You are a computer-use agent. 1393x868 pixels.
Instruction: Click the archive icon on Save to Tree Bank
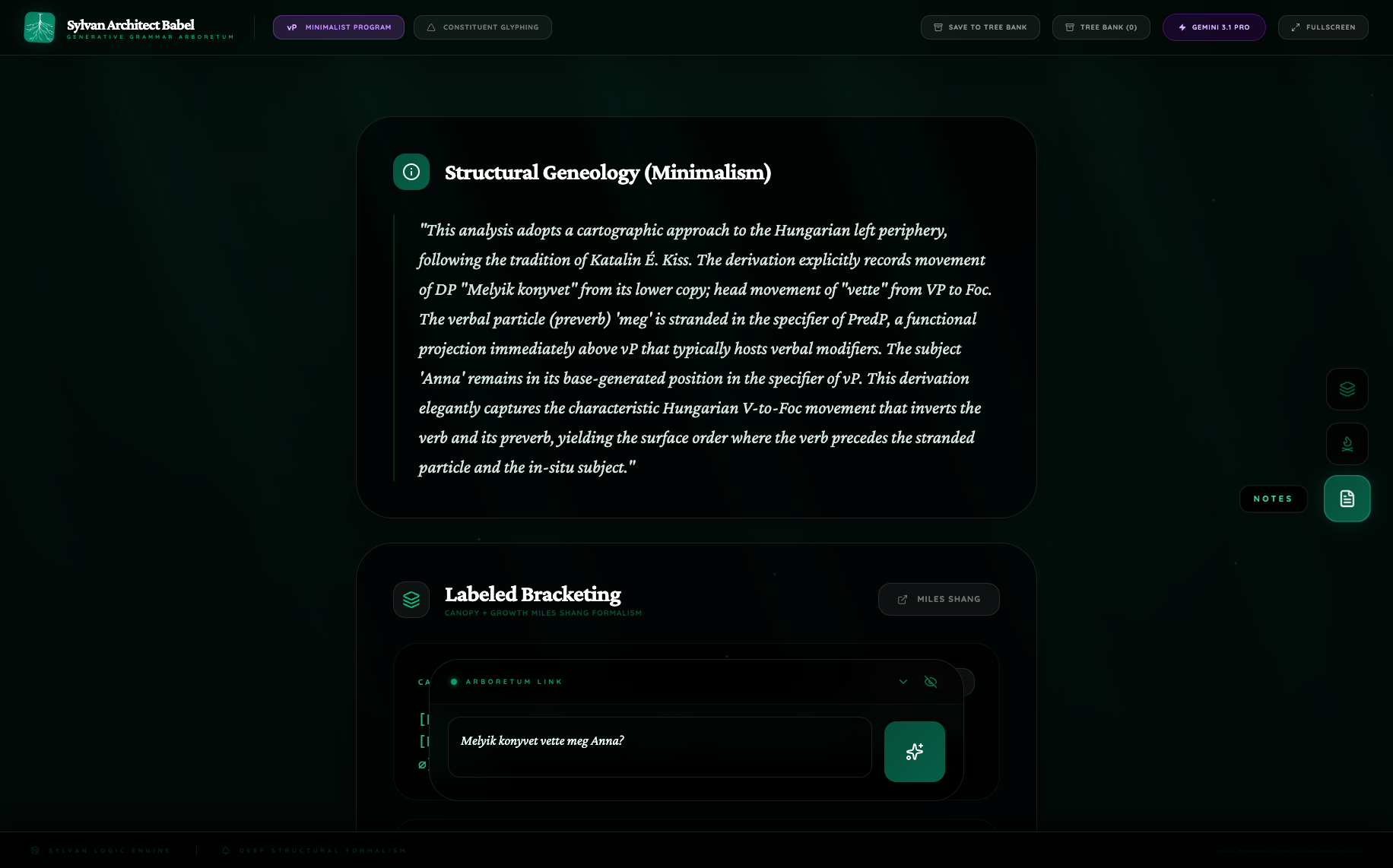[x=938, y=27]
